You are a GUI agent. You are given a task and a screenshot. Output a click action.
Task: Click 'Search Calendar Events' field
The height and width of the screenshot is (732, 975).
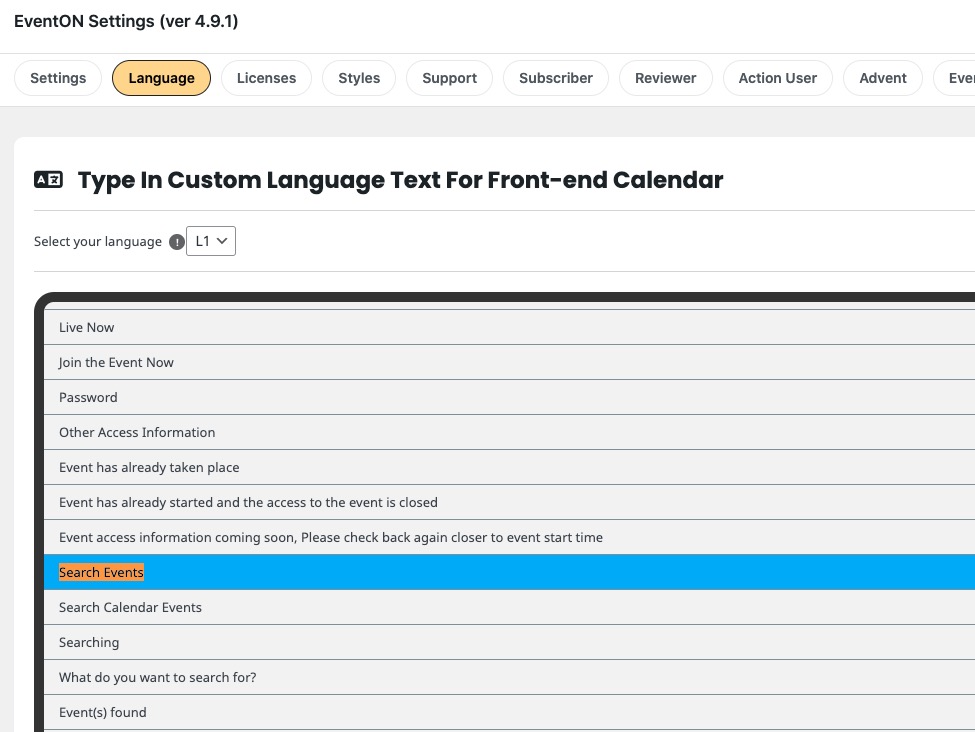pos(509,608)
